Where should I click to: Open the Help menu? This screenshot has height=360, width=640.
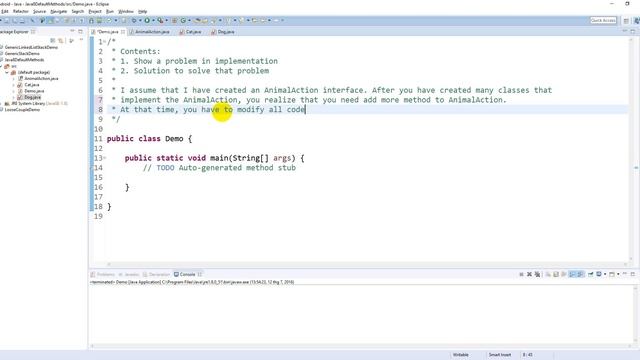click(142, 11)
